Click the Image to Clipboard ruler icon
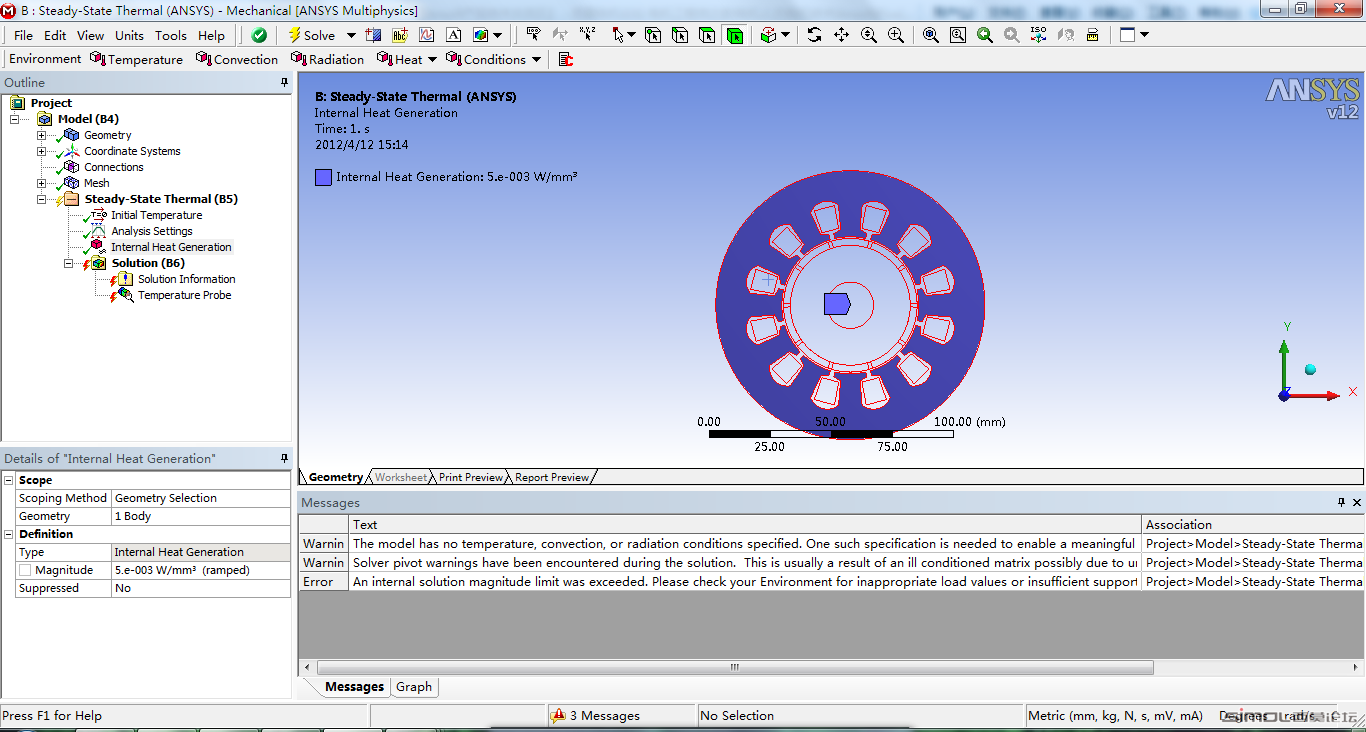Screen dimensions: 1366x732 1092,35
